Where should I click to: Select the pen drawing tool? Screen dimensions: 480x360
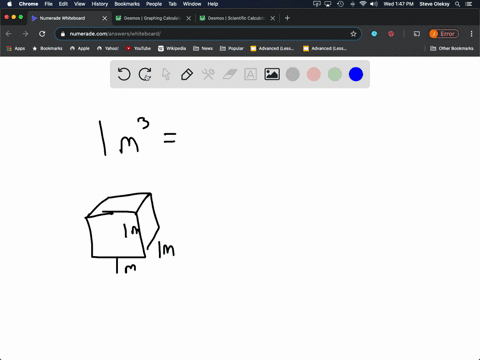[187, 74]
